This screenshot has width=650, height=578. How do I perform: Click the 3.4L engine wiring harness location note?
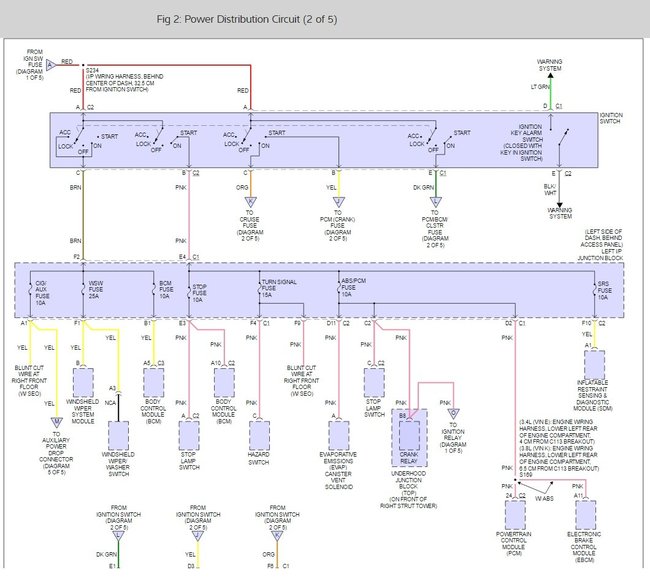tap(557, 432)
